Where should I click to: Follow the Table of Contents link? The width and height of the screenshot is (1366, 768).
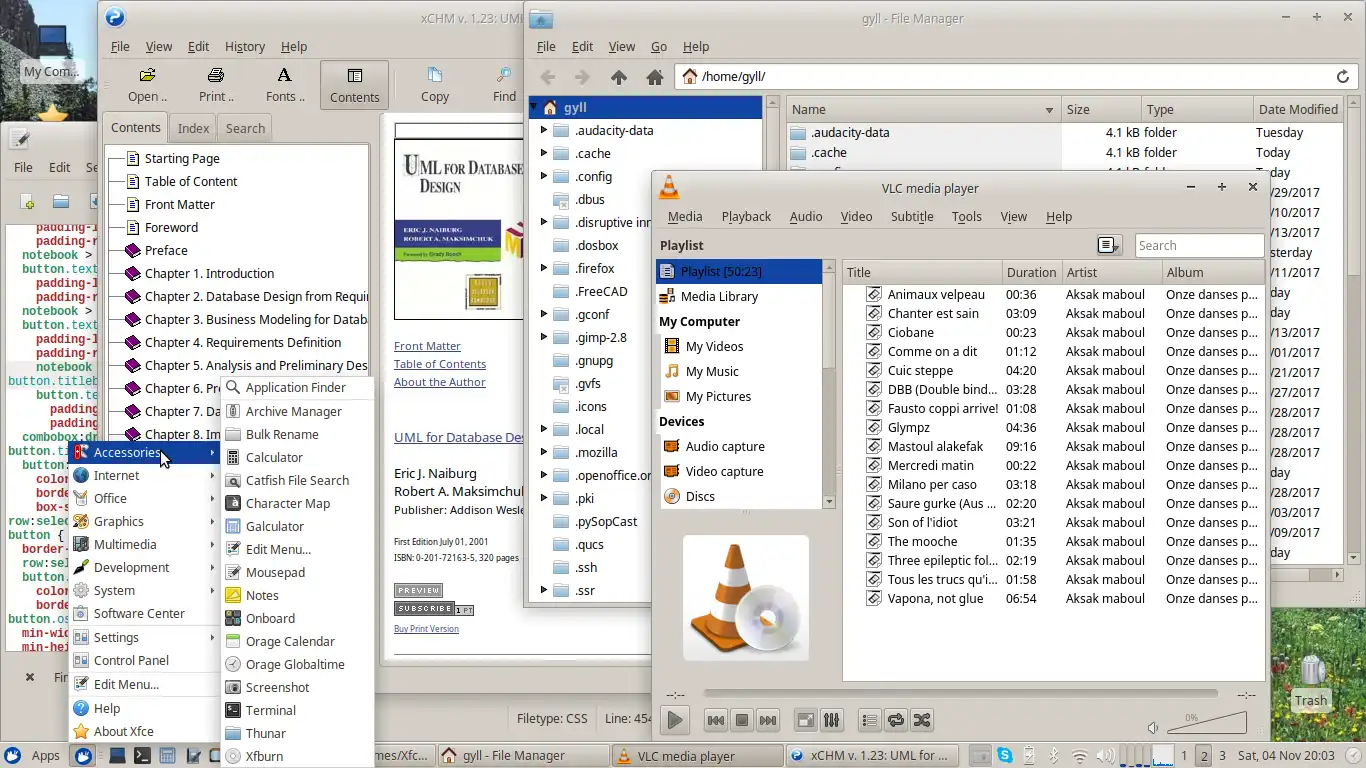(440, 364)
